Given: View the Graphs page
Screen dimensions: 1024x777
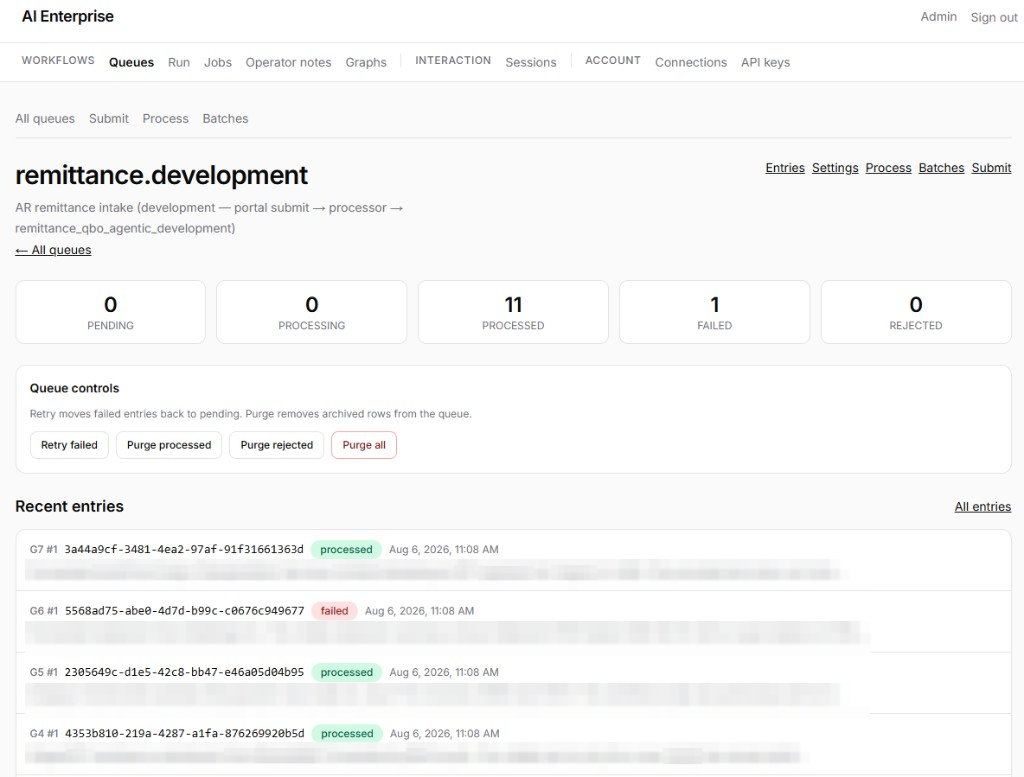Looking at the screenshot, I should pyautogui.click(x=366, y=62).
